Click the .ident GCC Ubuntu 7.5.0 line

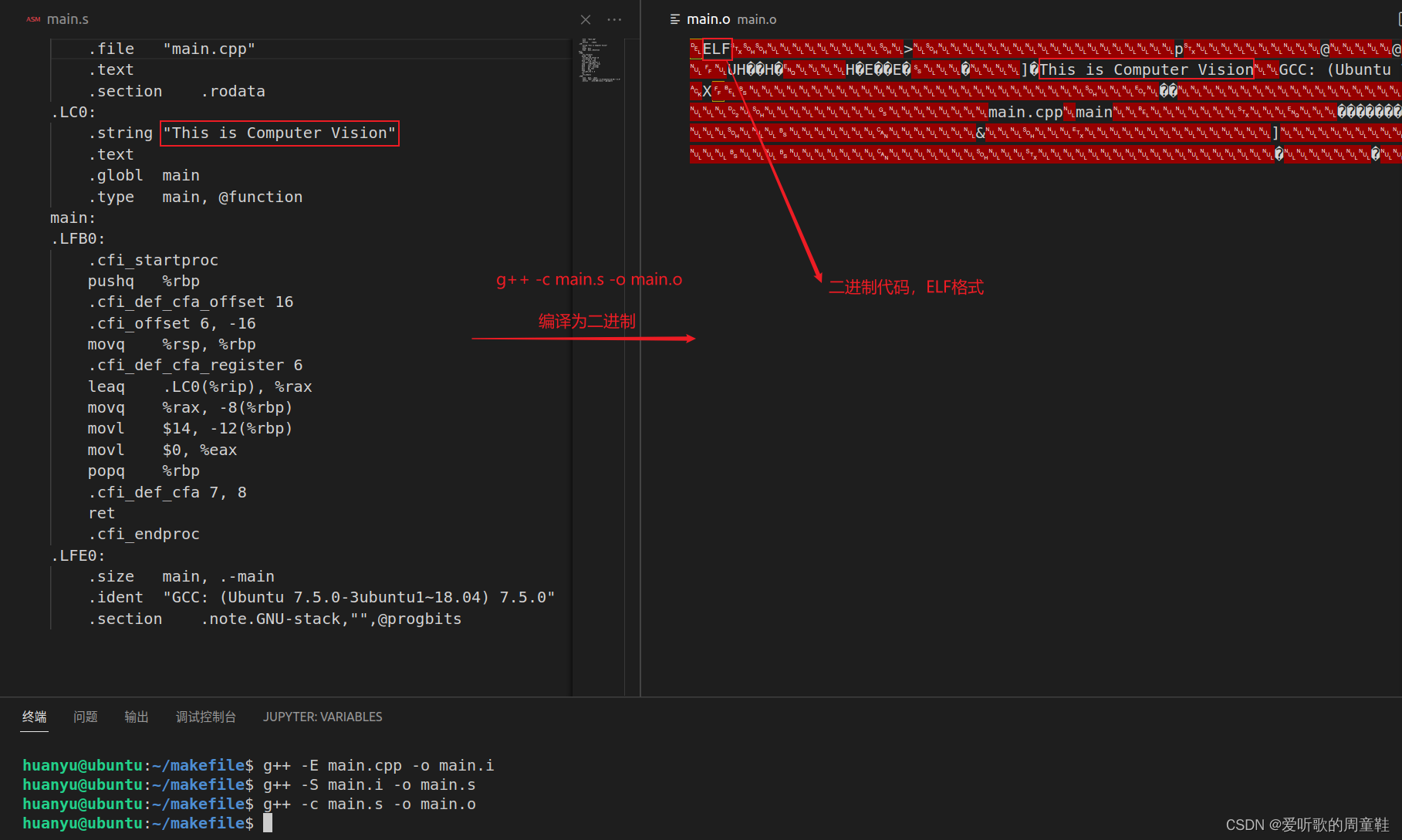coord(321,597)
